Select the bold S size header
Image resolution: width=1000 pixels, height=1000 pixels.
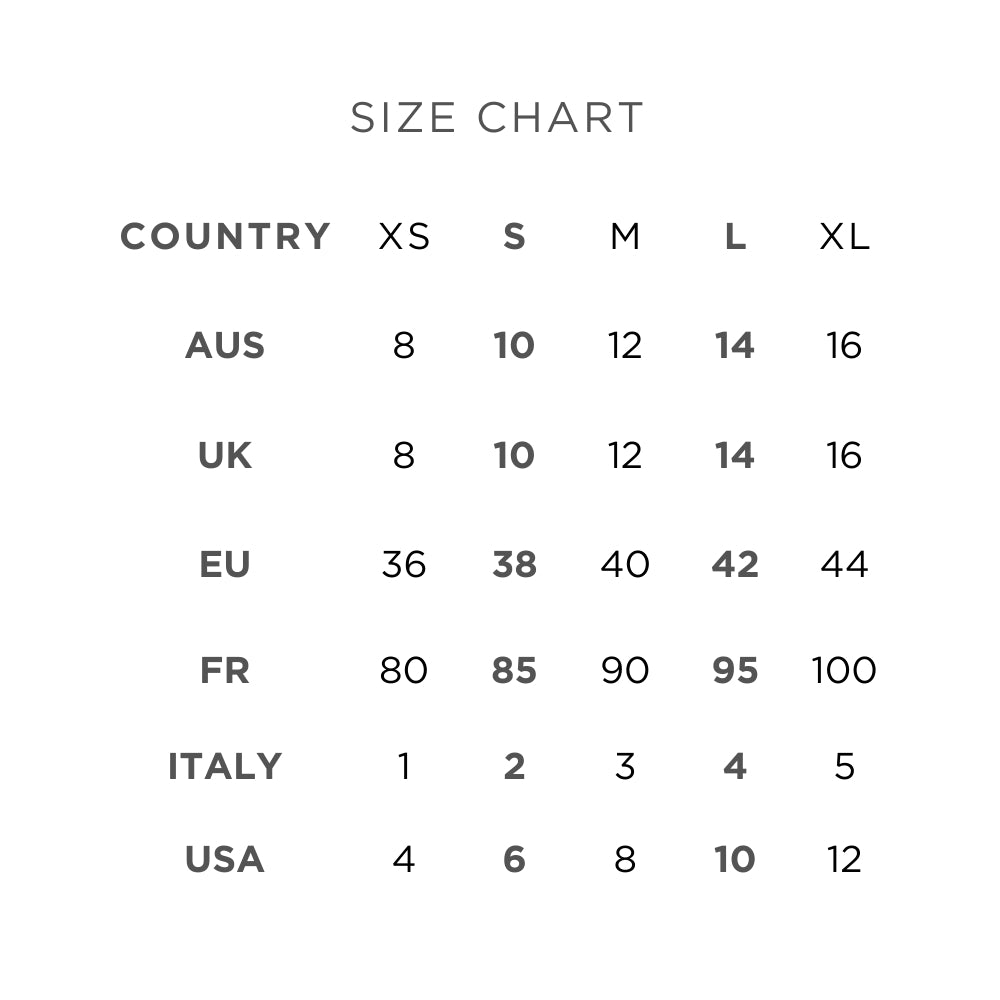pyautogui.click(x=514, y=237)
